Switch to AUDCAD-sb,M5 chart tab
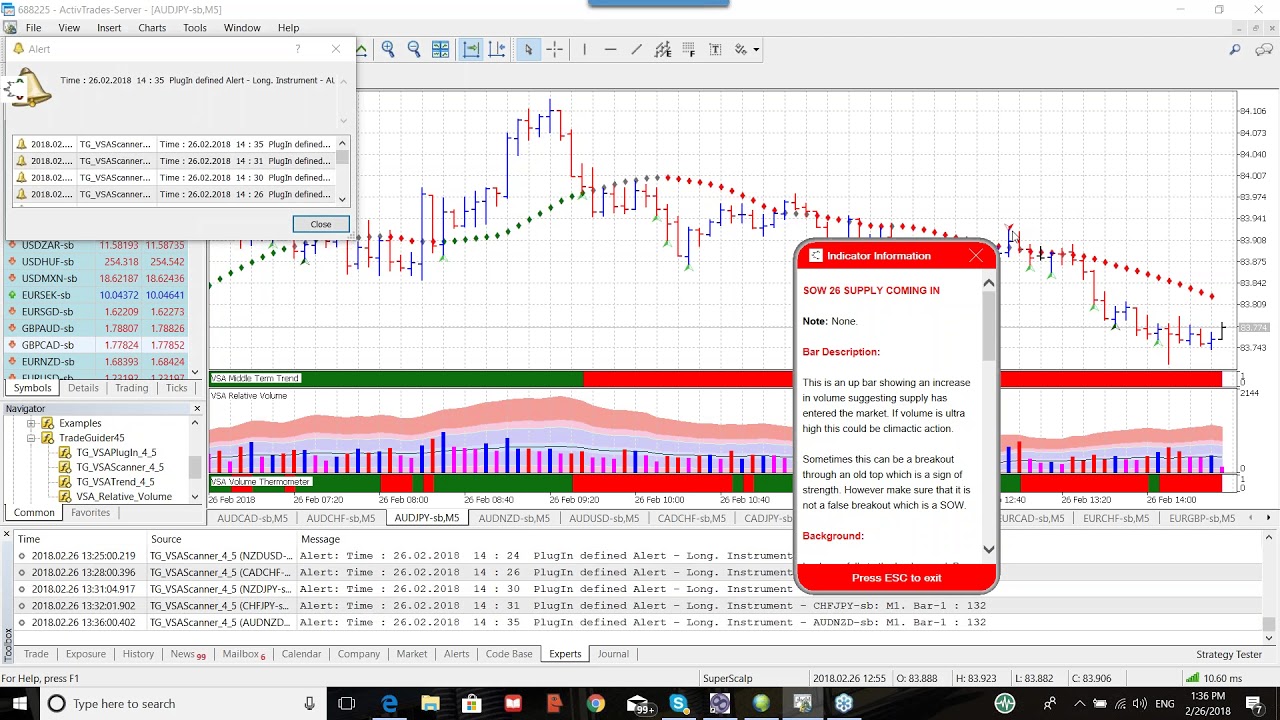 click(x=252, y=518)
